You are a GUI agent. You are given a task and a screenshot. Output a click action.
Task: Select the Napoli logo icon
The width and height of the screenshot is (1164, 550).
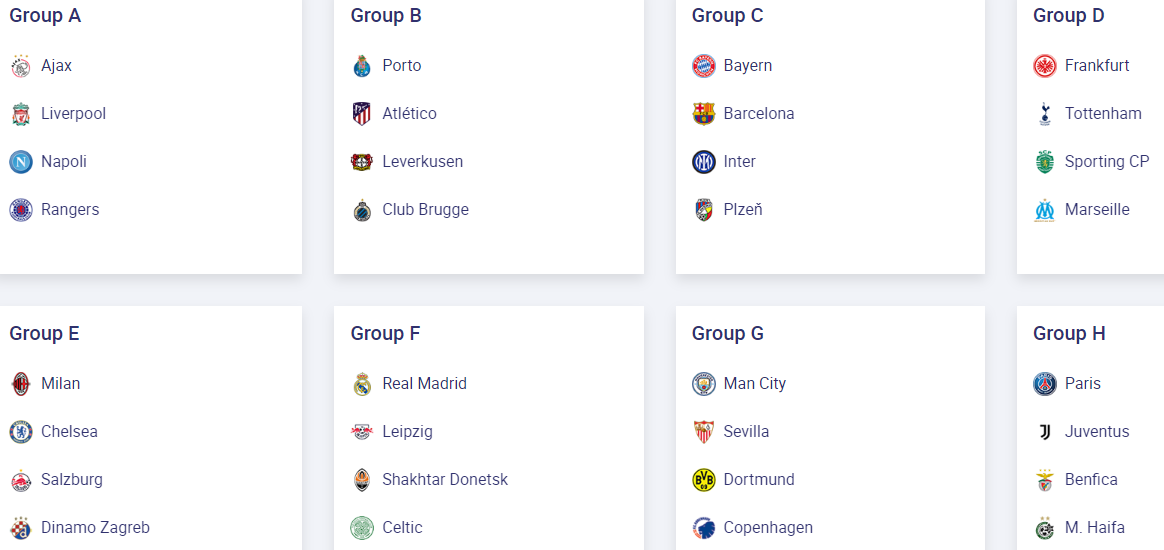21,162
